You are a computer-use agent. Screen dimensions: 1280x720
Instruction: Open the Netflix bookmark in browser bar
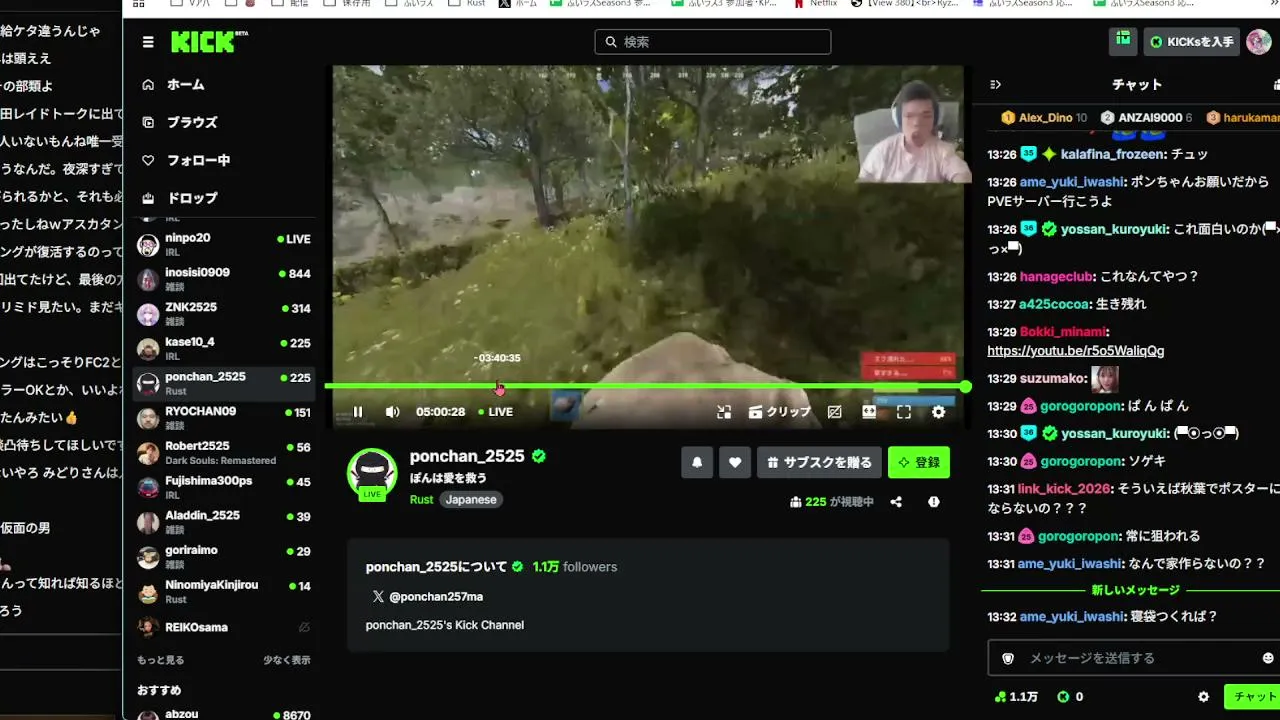pos(815,4)
